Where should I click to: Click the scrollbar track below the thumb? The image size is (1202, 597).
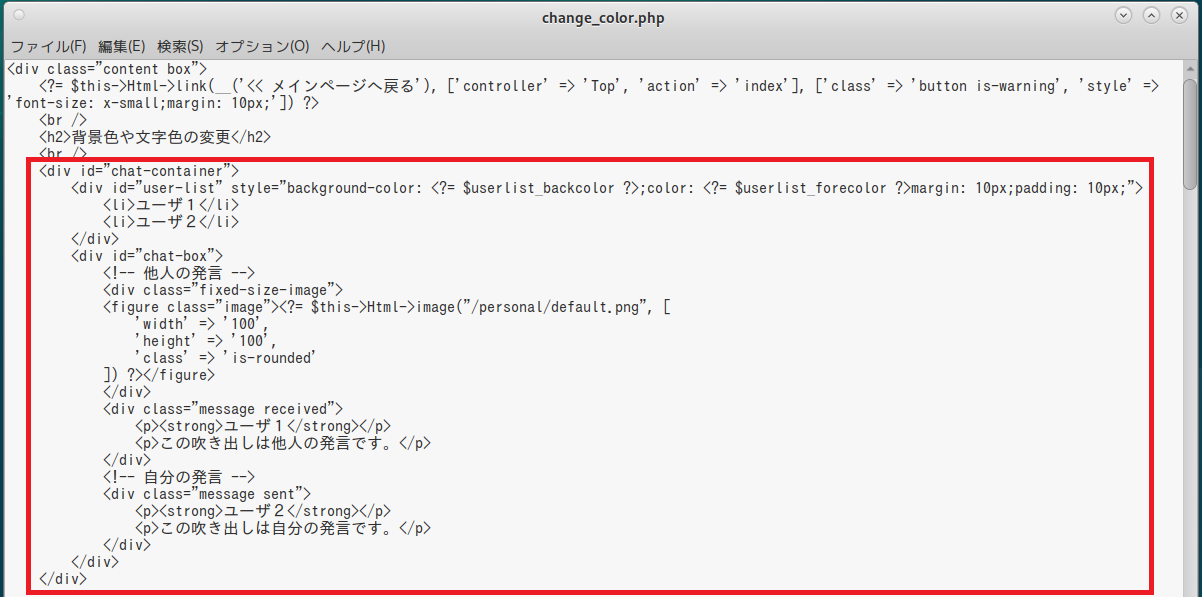tap(1190, 390)
